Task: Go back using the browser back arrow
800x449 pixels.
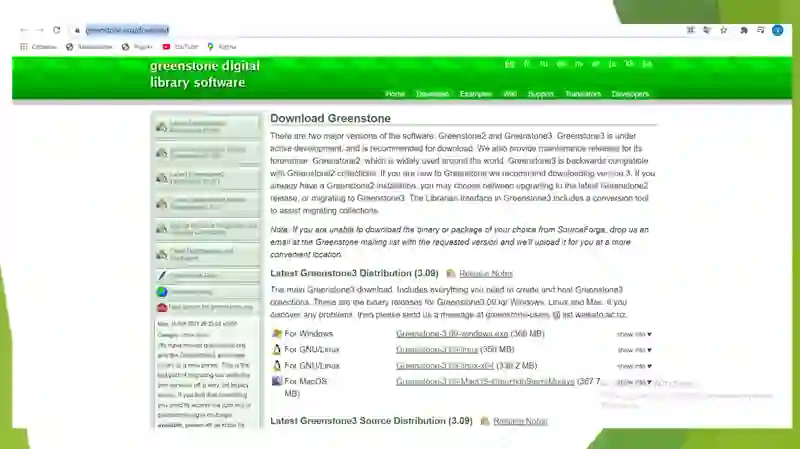Action: [23, 31]
